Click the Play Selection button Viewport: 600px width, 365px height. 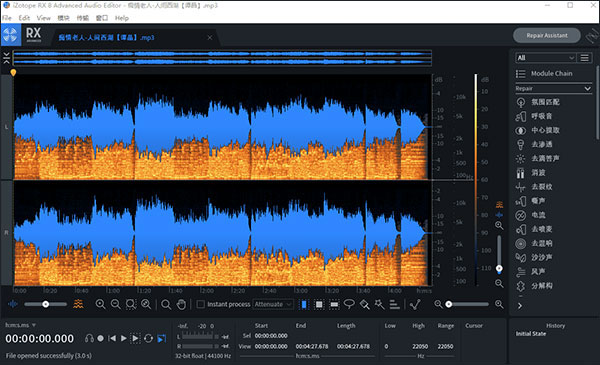click(x=135, y=338)
